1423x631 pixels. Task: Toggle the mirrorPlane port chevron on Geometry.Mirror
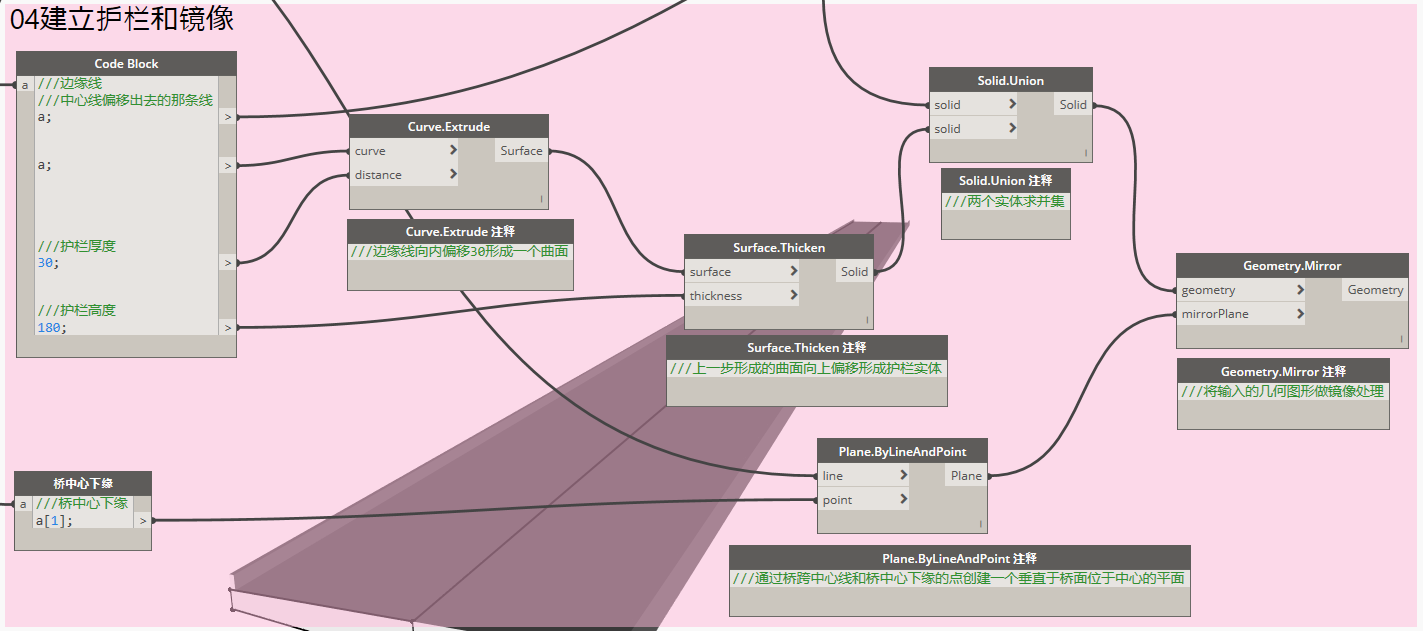1300,314
